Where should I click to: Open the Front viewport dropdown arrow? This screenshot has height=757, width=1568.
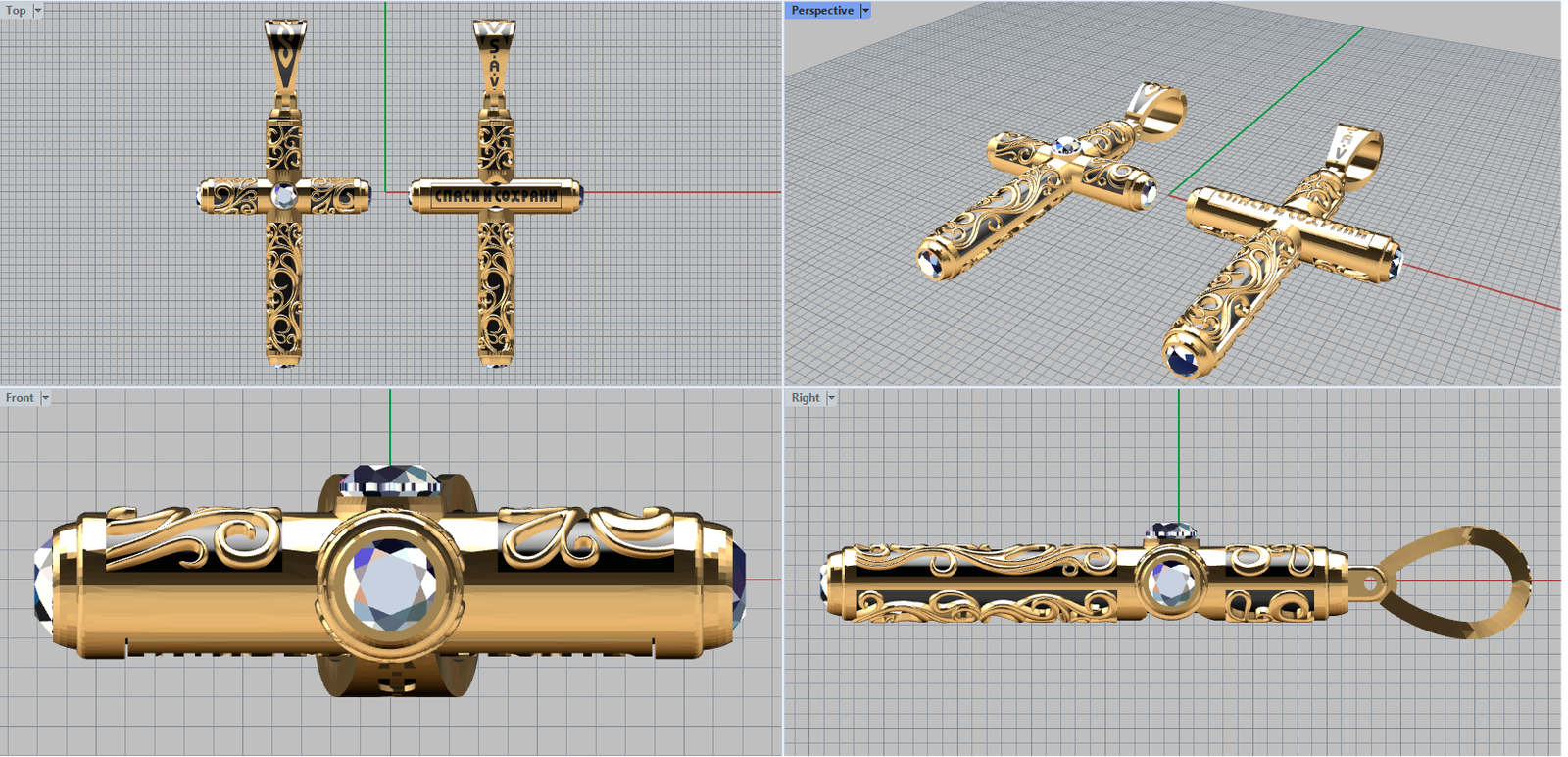45,398
